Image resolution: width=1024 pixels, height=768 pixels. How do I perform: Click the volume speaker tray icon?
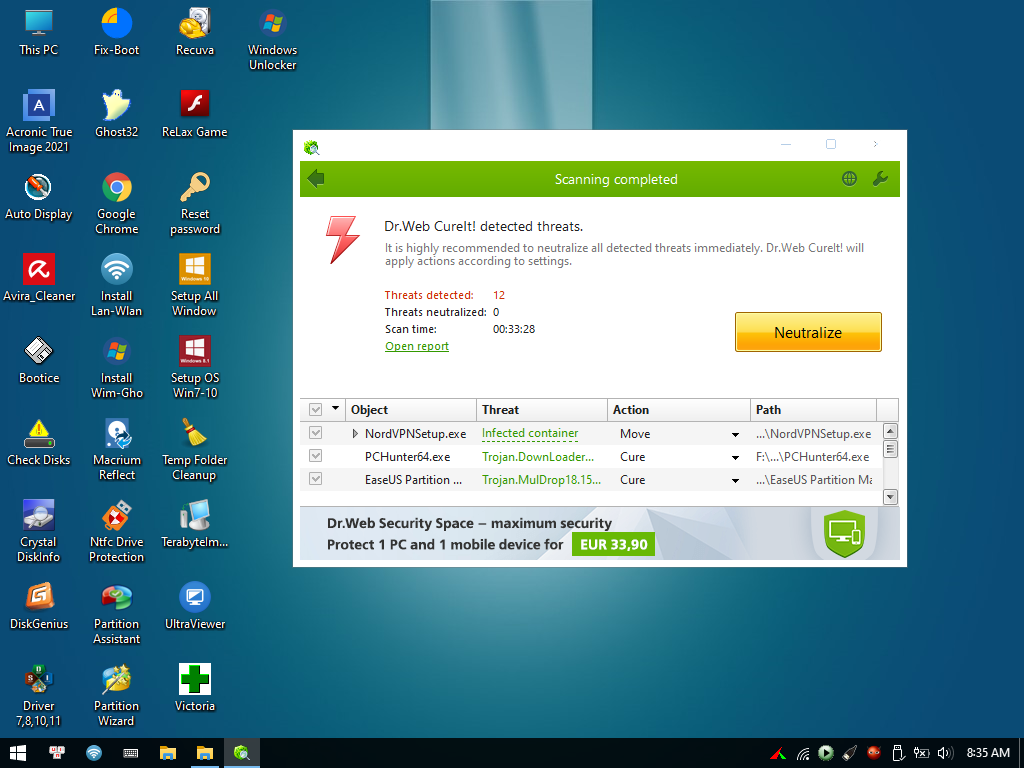pyautogui.click(x=945, y=753)
